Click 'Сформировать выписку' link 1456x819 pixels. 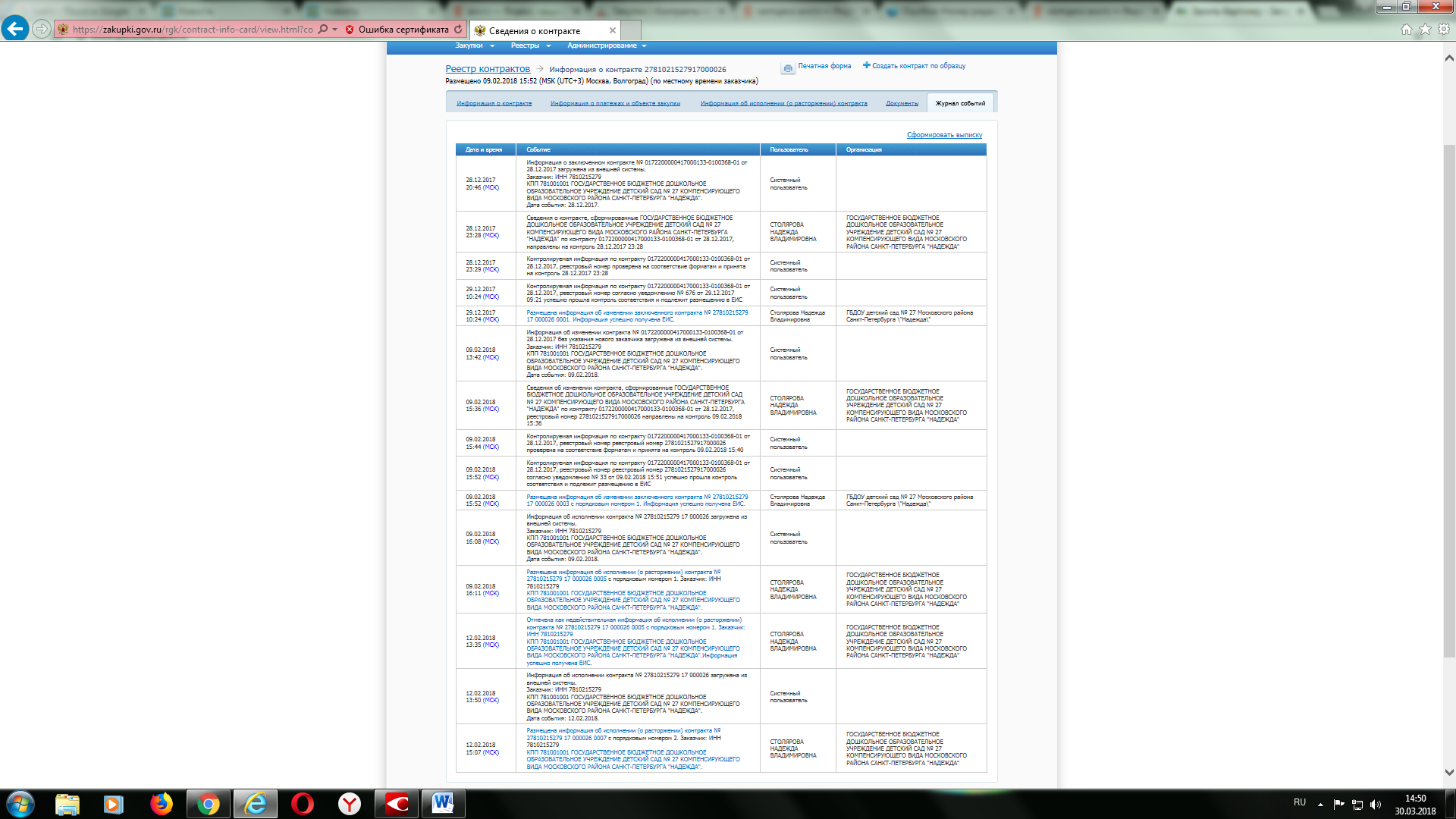[944, 135]
